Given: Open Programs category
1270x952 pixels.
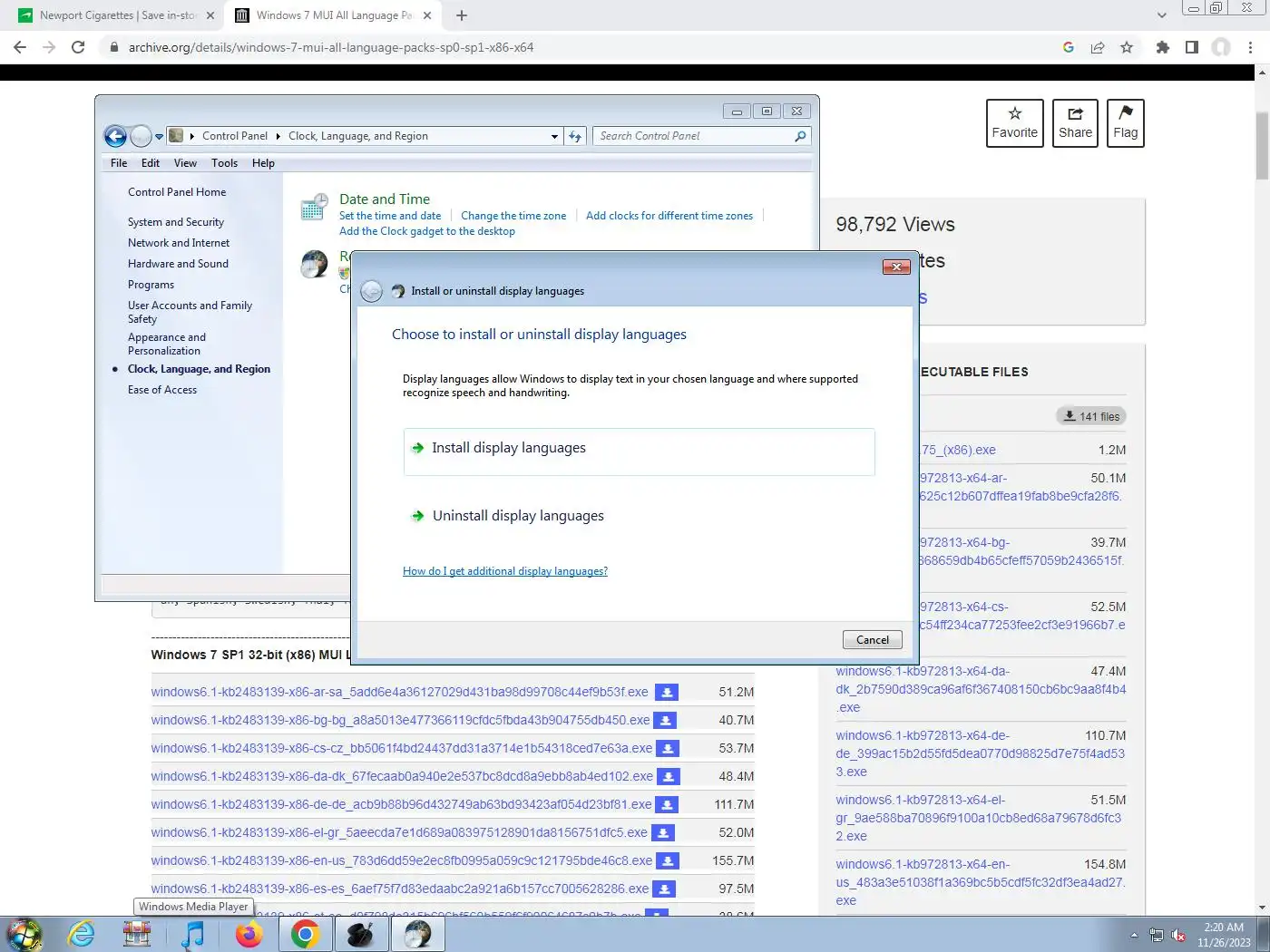Looking at the screenshot, I should (151, 285).
